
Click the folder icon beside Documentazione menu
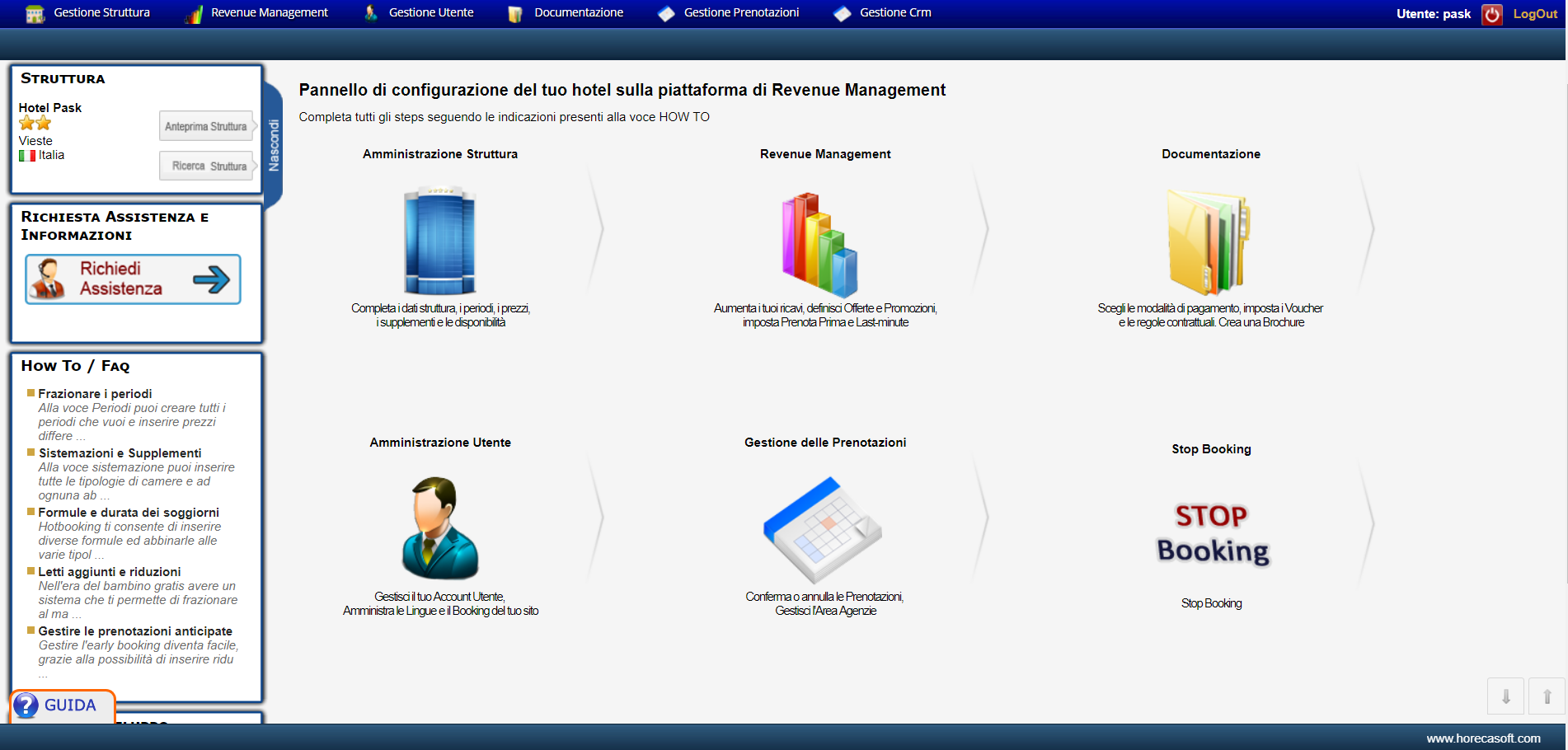(x=515, y=14)
